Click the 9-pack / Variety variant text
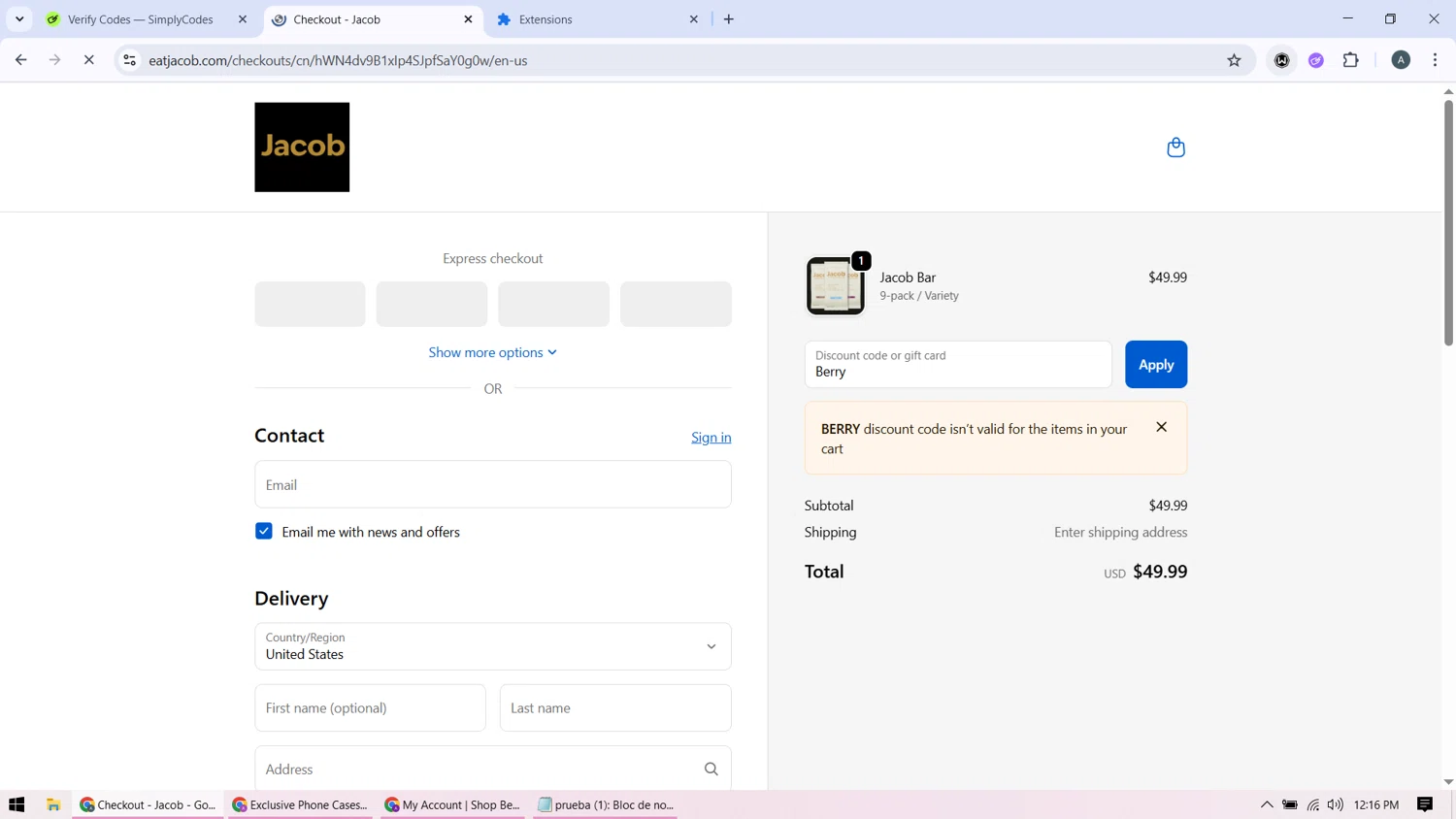 point(919,296)
